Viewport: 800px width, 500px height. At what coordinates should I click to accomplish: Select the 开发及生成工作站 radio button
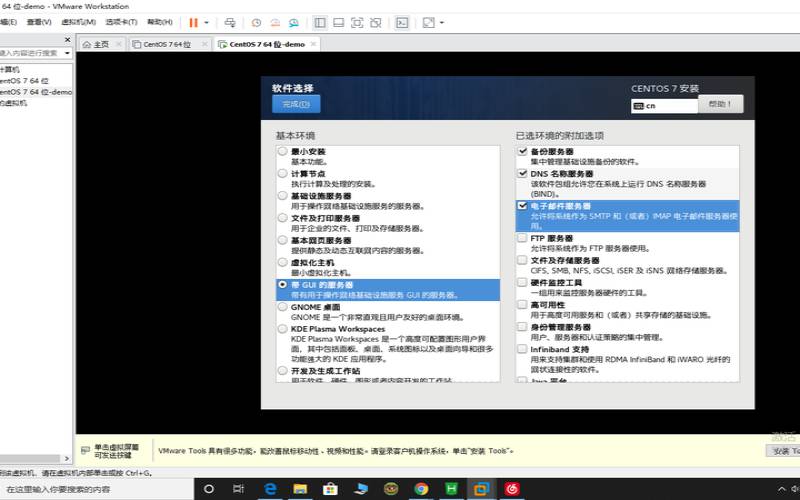click(x=283, y=370)
